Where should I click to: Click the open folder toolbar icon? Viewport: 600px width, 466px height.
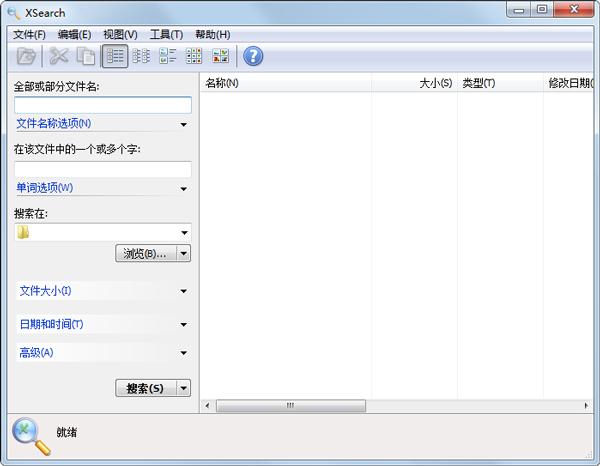click(x=27, y=56)
